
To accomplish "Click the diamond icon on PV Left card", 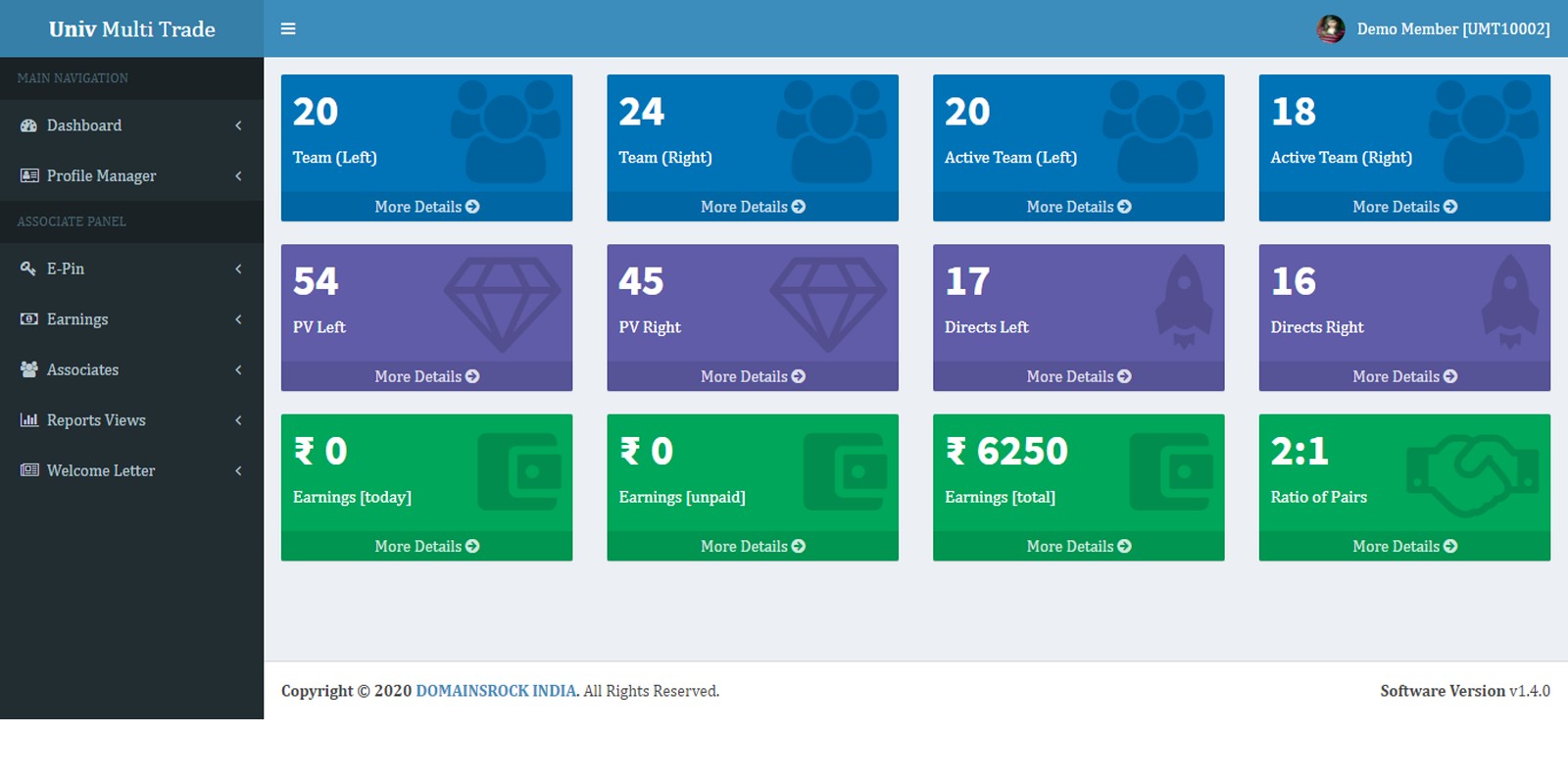I will click(x=503, y=305).
